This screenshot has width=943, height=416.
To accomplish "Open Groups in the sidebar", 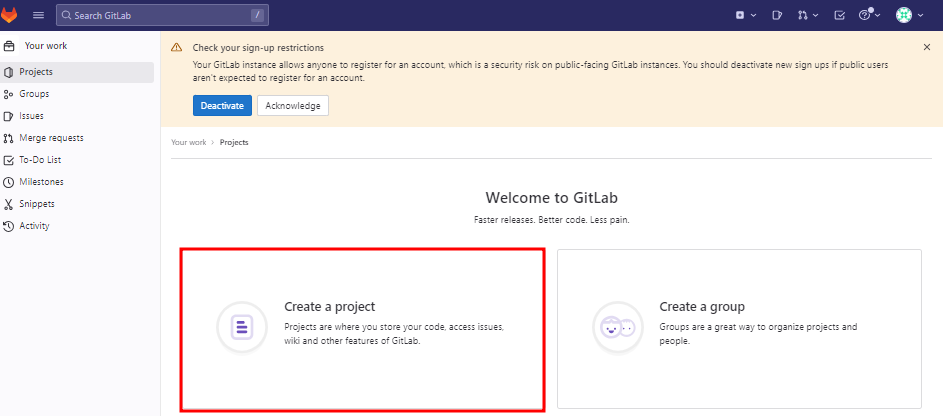I will [77, 94].
